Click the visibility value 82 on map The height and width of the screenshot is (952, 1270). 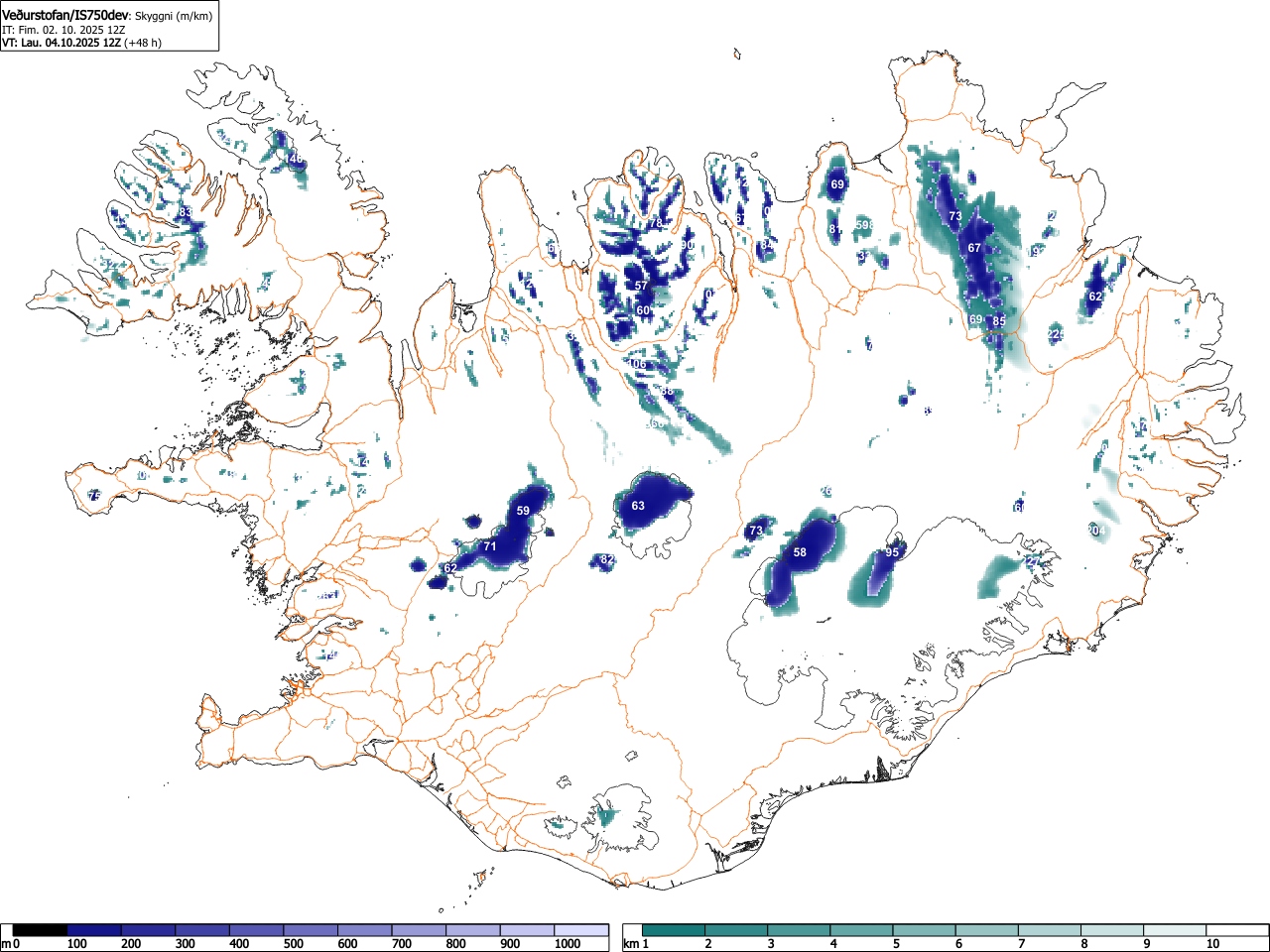[x=607, y=560]
